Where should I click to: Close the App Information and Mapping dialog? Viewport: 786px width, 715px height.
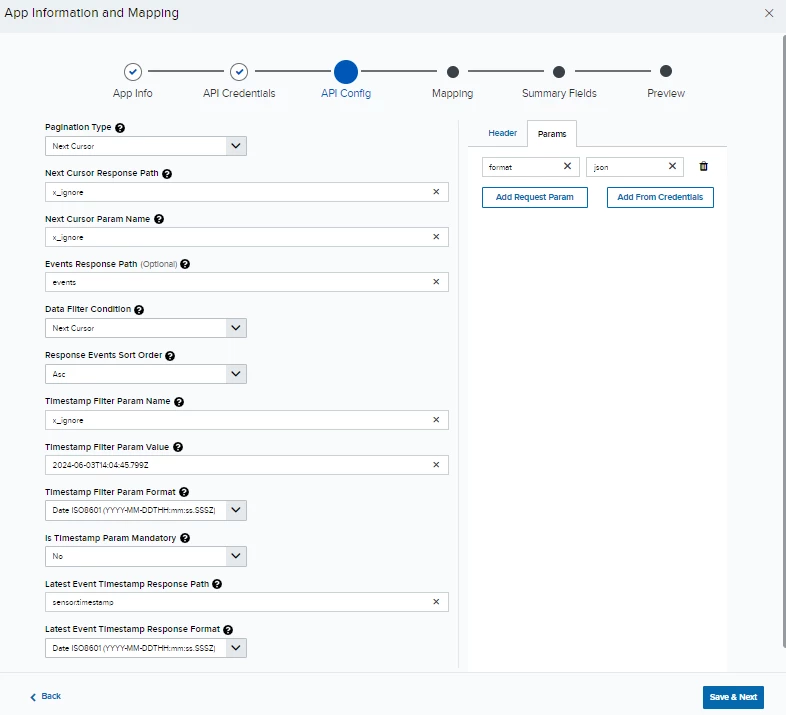pyautogui.click(x=769, y=13)
